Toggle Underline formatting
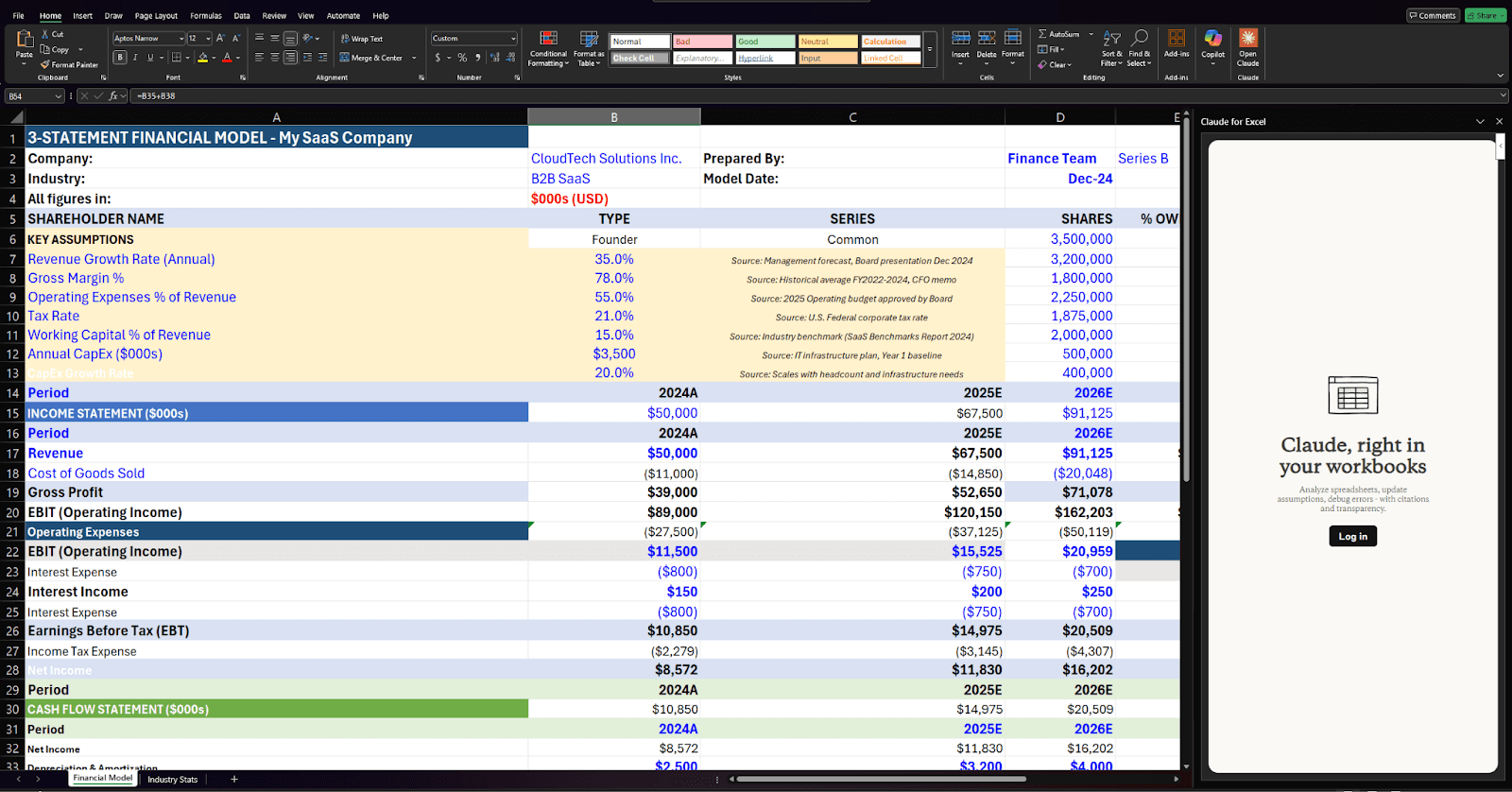The width and height of the screenshot is (1512, 792). 149,58
